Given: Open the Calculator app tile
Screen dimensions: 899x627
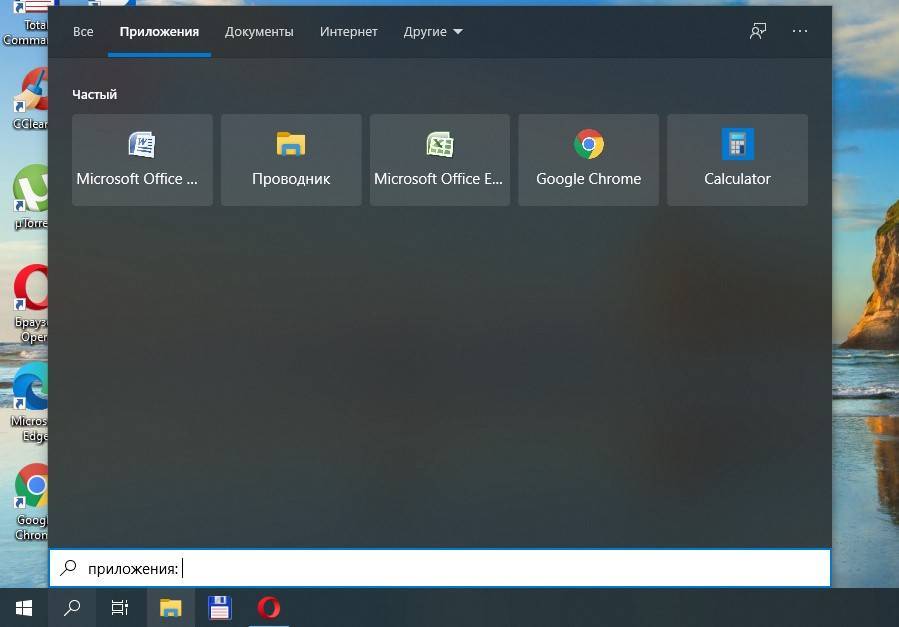Looking at the screenshot, I should pos(737,160).
